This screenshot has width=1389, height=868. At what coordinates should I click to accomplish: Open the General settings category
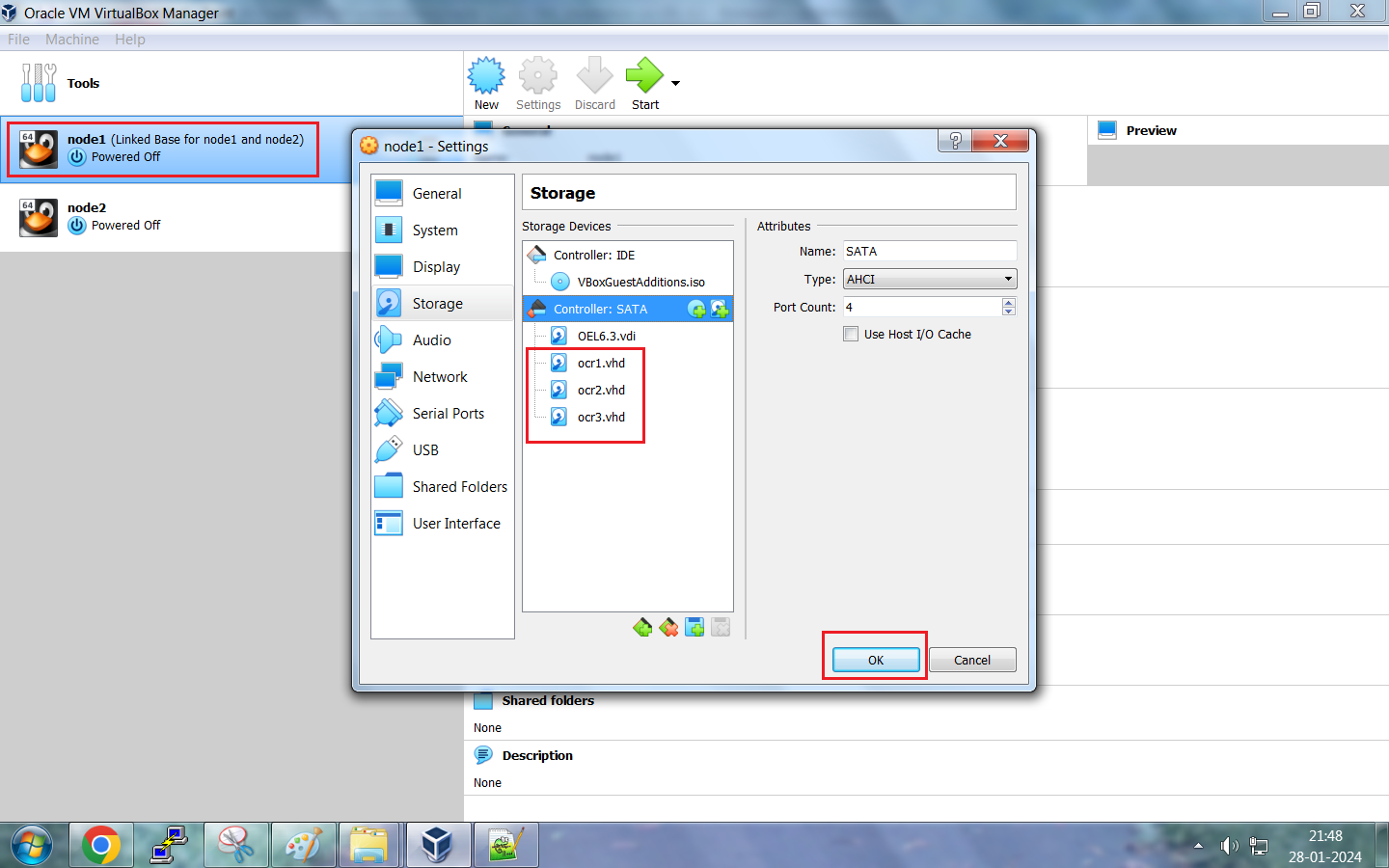pyautogui.click(x=443, y=194)
